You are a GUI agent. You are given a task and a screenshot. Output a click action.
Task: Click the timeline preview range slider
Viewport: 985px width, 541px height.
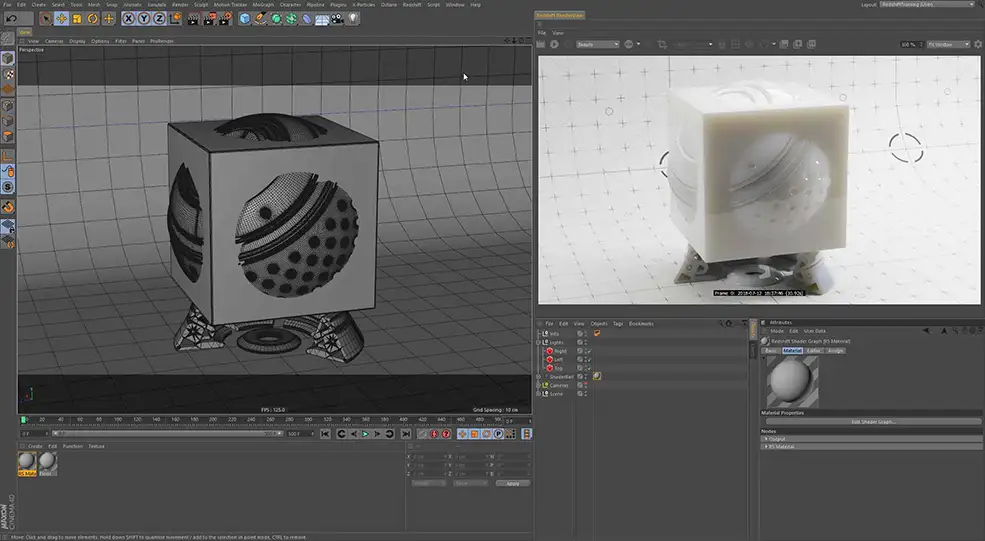click(x=166, y=434)
